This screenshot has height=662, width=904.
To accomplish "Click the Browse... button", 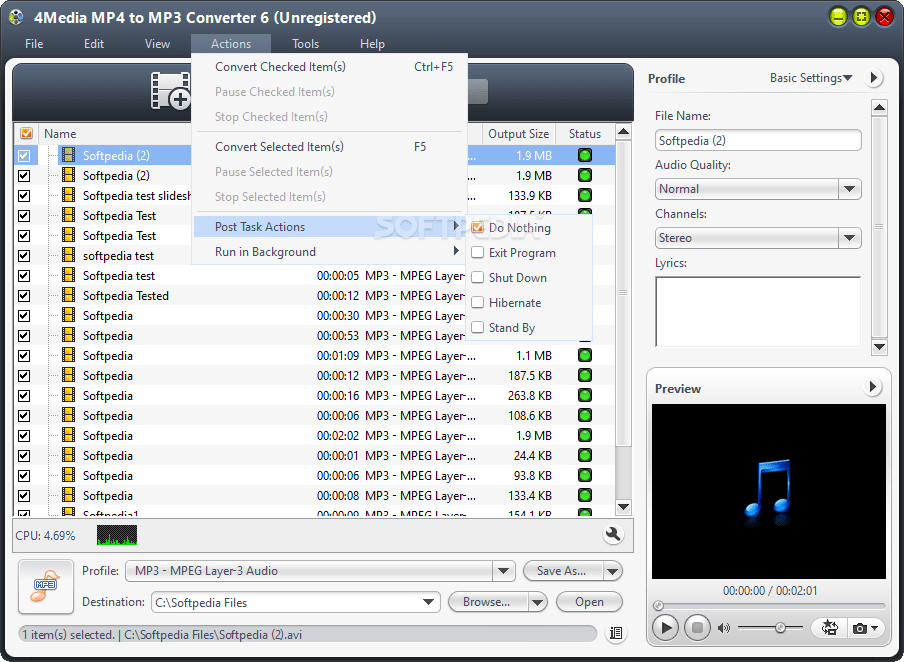I will (x=487, y=602).
